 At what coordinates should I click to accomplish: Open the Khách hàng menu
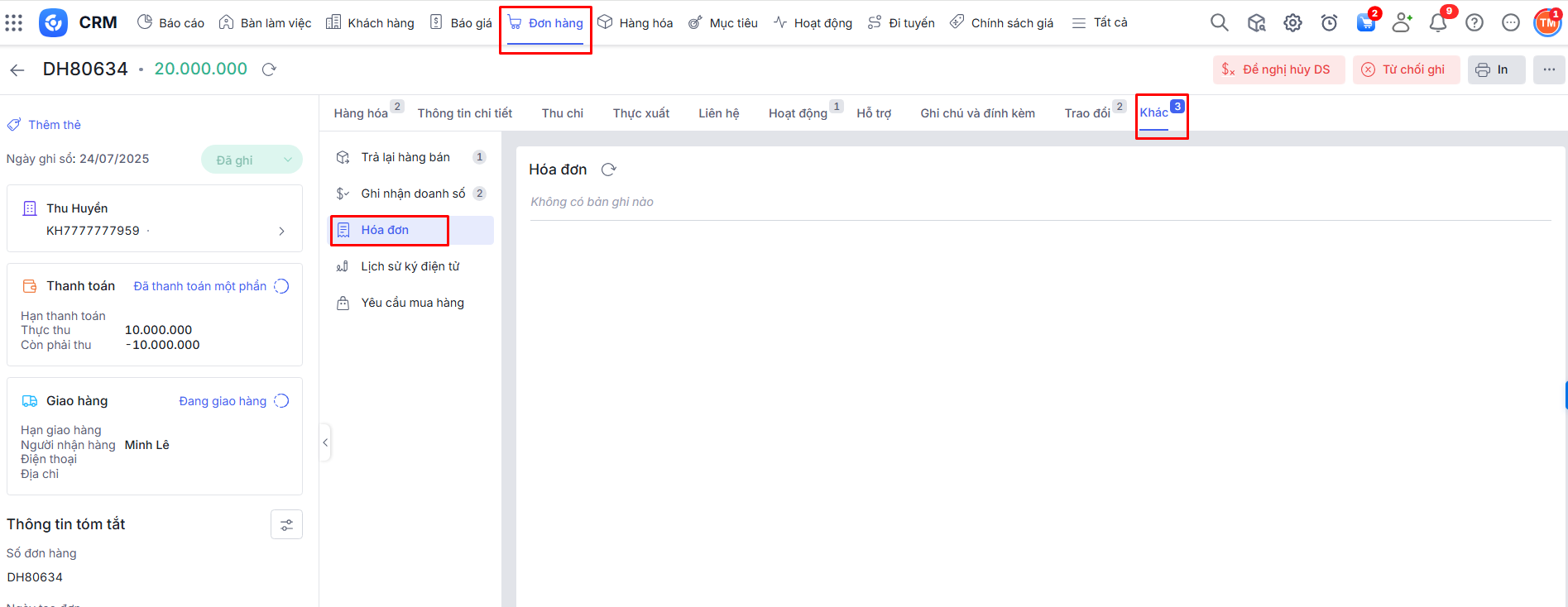[x=370, y=23]
